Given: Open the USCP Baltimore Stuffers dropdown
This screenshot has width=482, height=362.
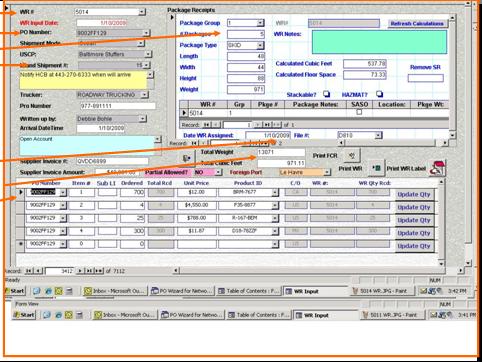Looking at the screenshot, I should tap(148, 54).
